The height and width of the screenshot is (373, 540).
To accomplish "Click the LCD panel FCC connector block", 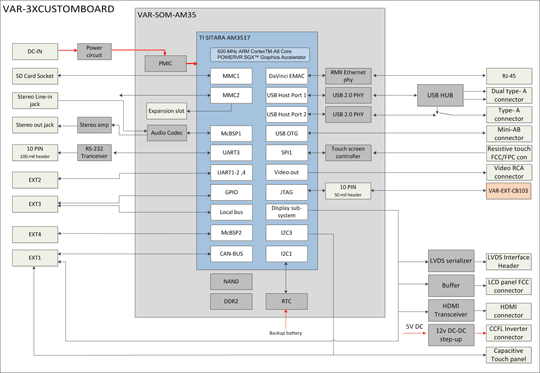I will (x=509, y=287).
